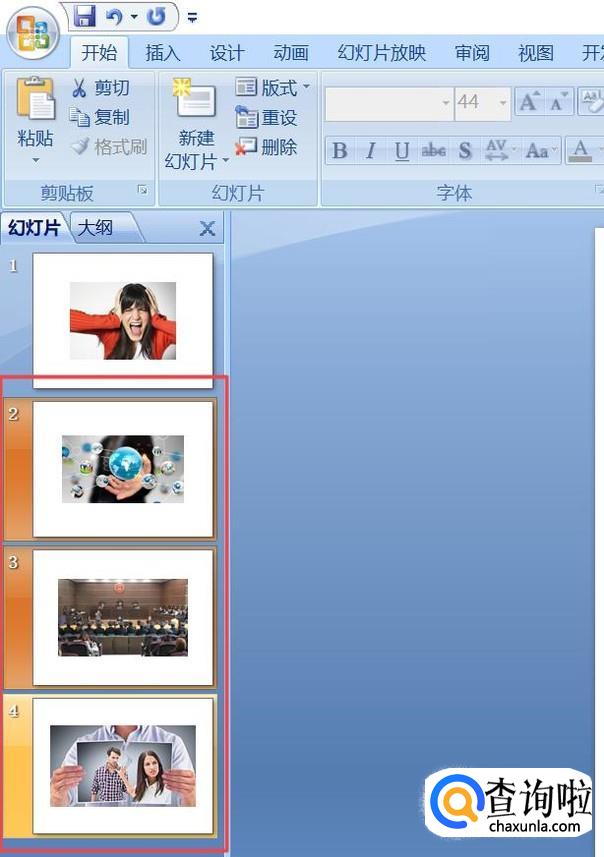The width and height of the screenshot is (604, 857).
Task: Activate the 格式刷 format painter
Action: click(109, 146)
